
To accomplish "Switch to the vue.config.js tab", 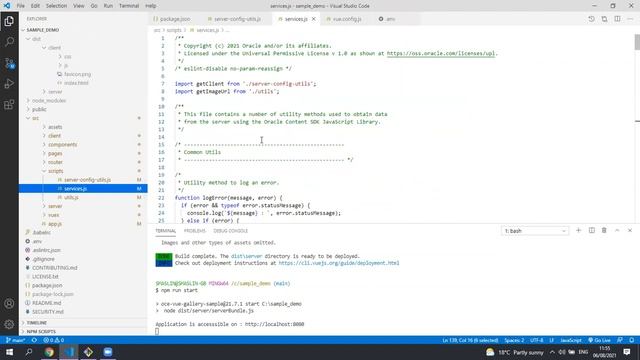I will tap(344, 19).
